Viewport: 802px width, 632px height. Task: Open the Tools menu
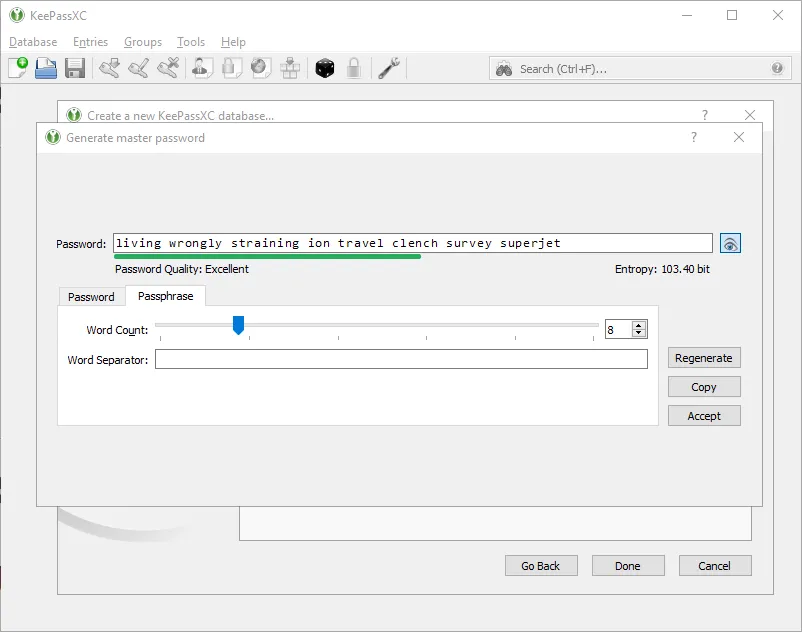[191, 42]
